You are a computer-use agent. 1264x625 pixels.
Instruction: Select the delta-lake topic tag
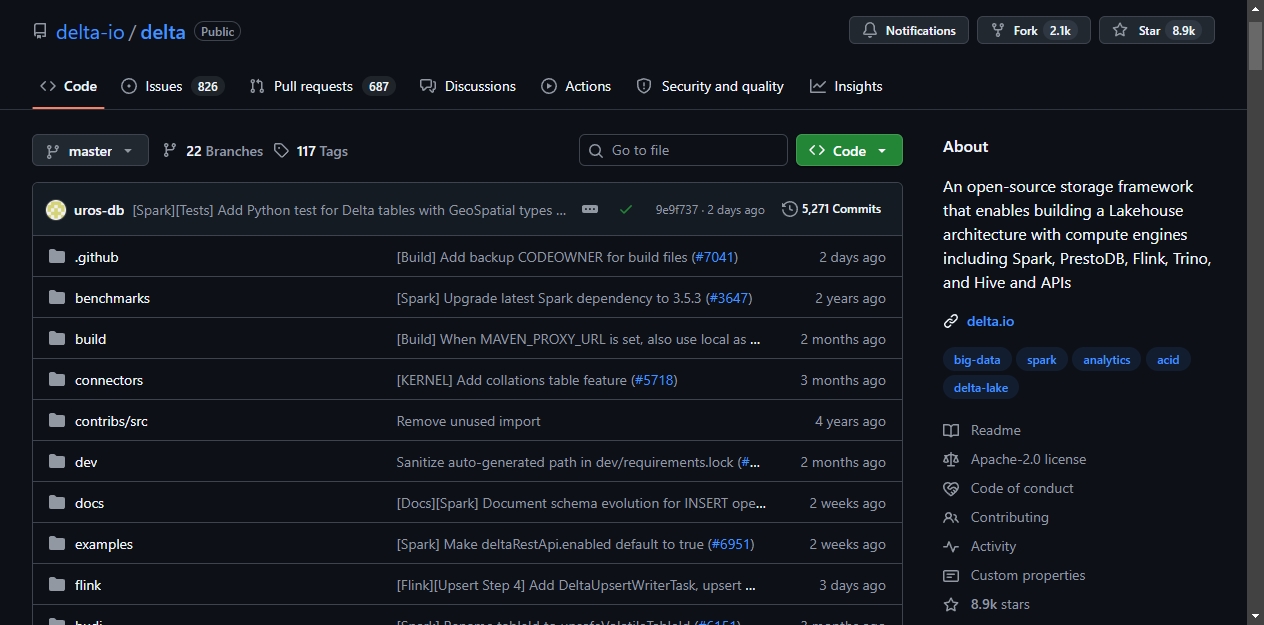coord(981,387)
